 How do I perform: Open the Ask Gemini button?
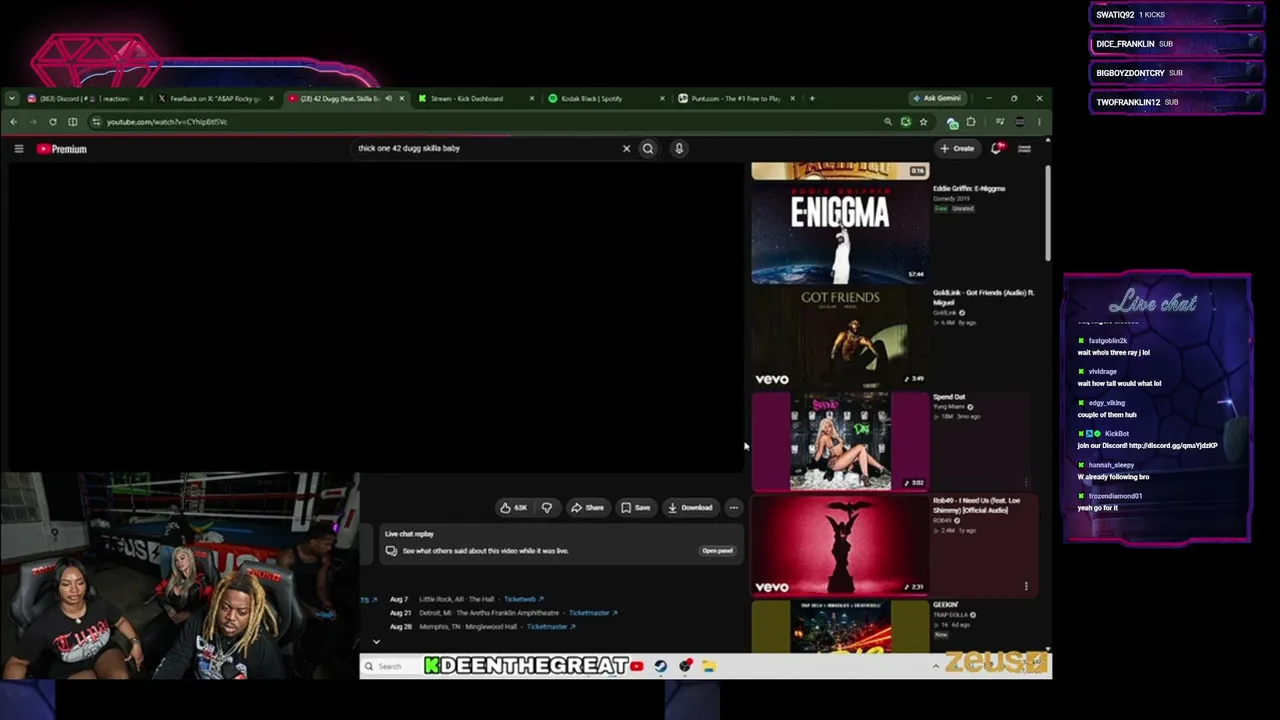tap(937, 99)
